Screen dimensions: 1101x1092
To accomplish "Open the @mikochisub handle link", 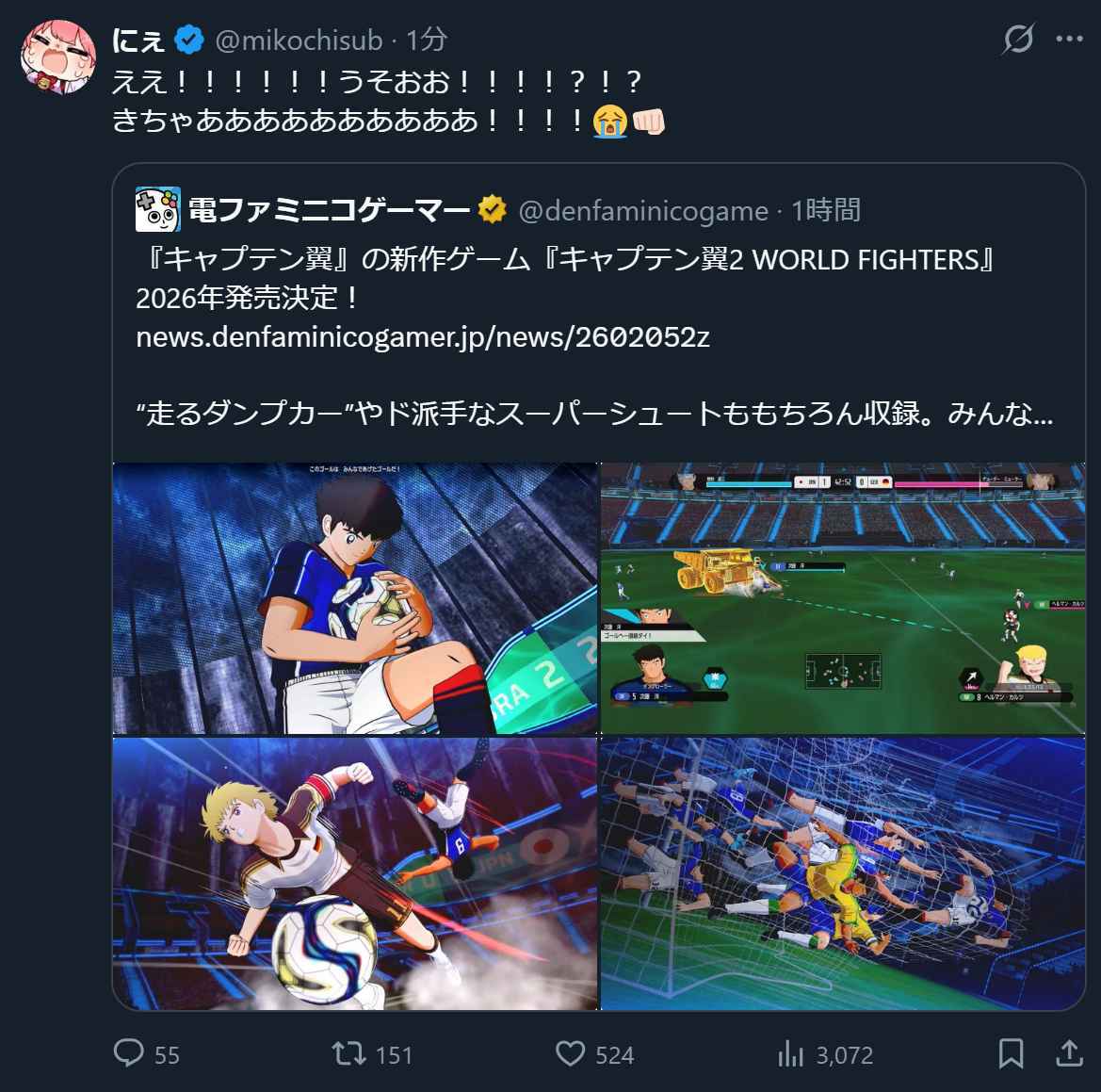I will tap(300, 40).
